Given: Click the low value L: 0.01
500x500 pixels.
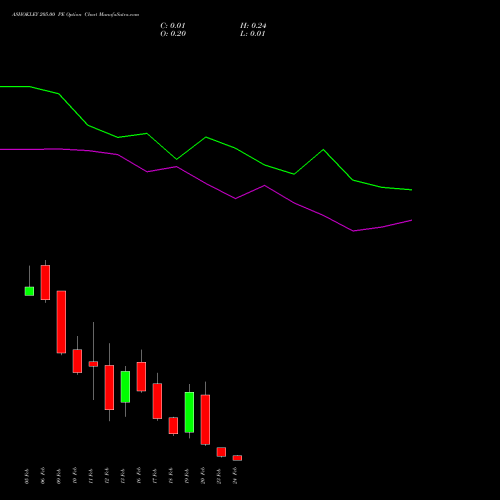Looking at the screenshot, I should tap(252, 34).
